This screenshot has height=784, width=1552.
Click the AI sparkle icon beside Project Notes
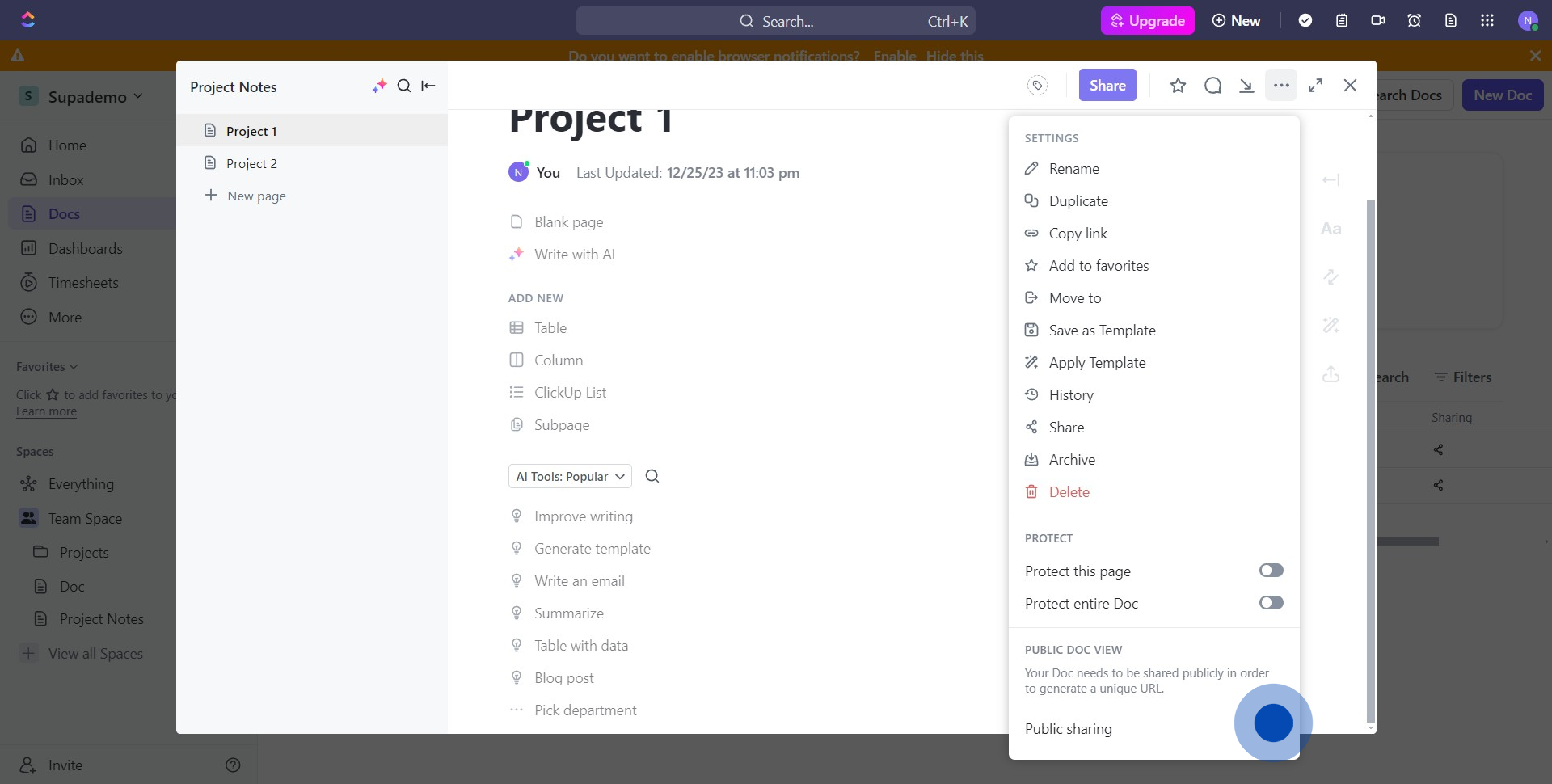379,86
